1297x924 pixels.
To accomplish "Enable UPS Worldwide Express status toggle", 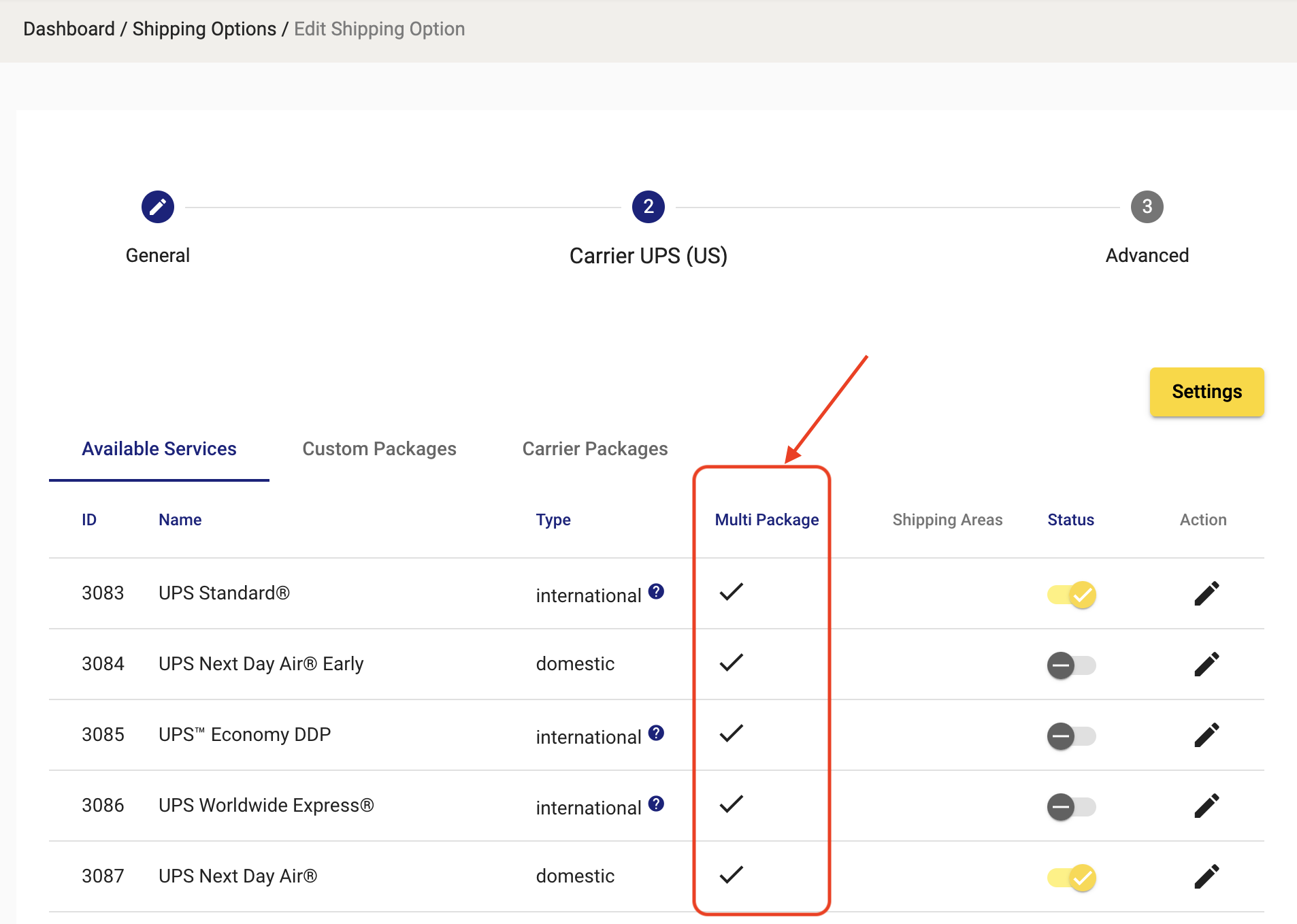I will tap(1072, 807).
